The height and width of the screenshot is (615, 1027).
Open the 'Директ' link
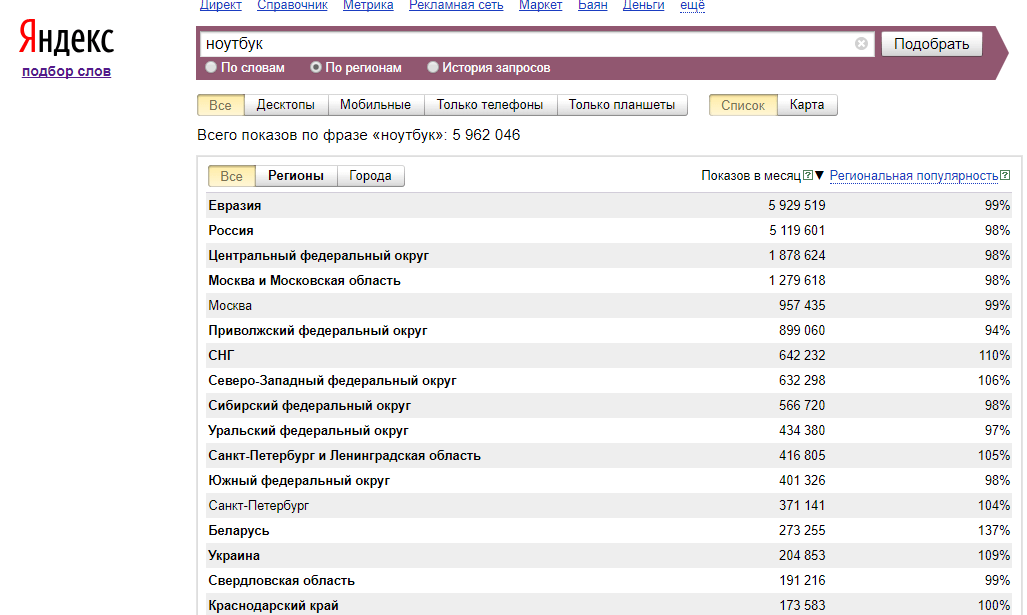[221, 5]
